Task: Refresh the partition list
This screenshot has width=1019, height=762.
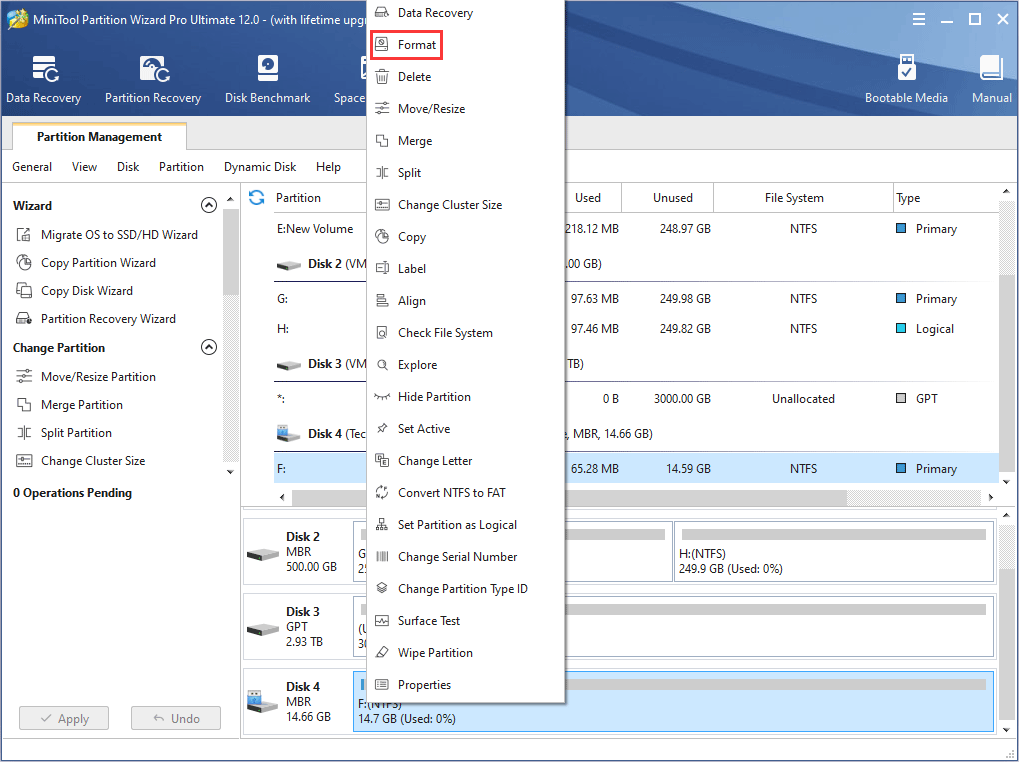Action: coord(257,197)
